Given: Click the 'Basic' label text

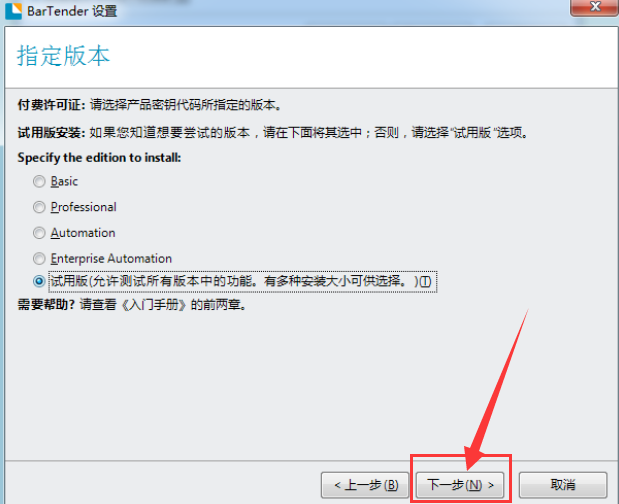Looking at the screenshot, I should click(64, 182).
